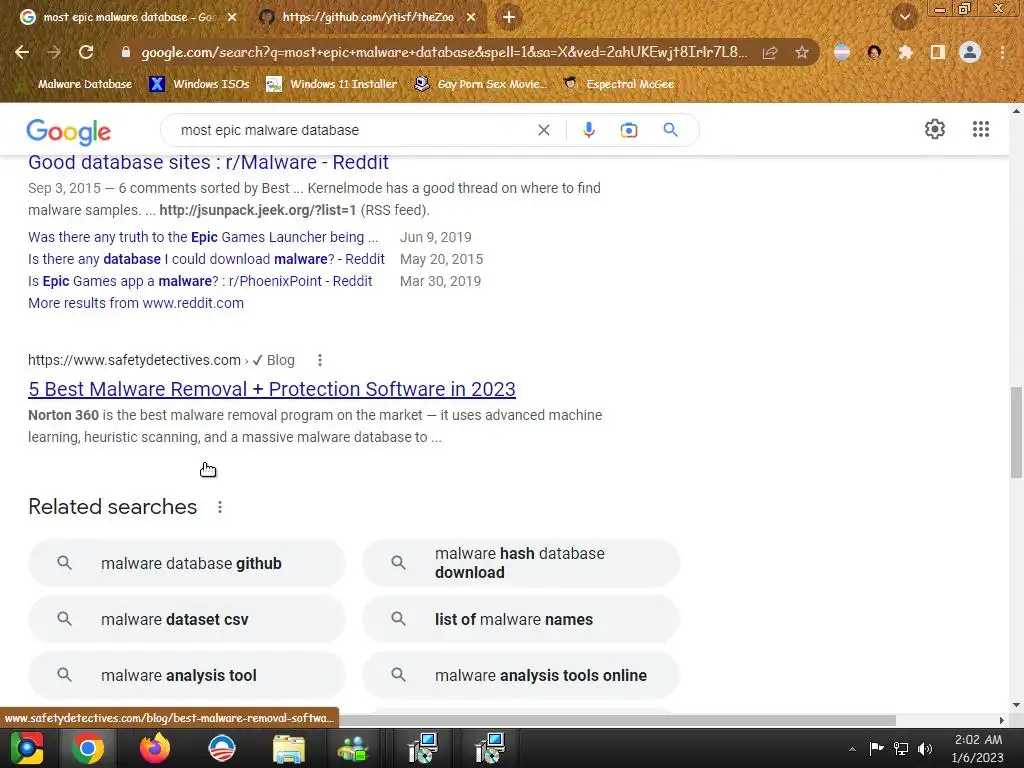
Task: Open Good database sites Reddit result
Action: click(208, 162)
